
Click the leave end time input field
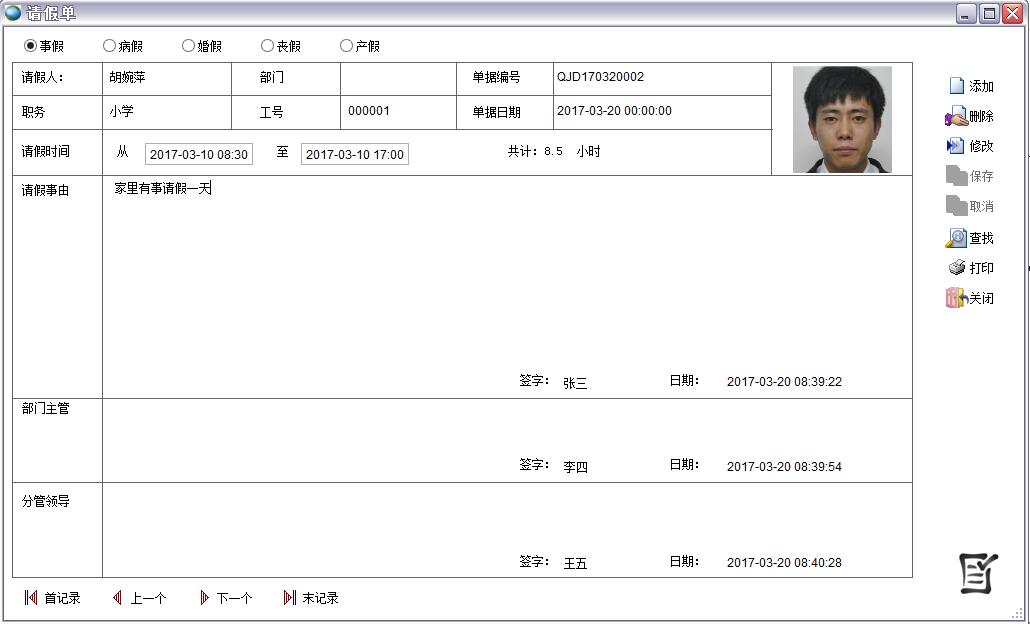coord(354,154)
